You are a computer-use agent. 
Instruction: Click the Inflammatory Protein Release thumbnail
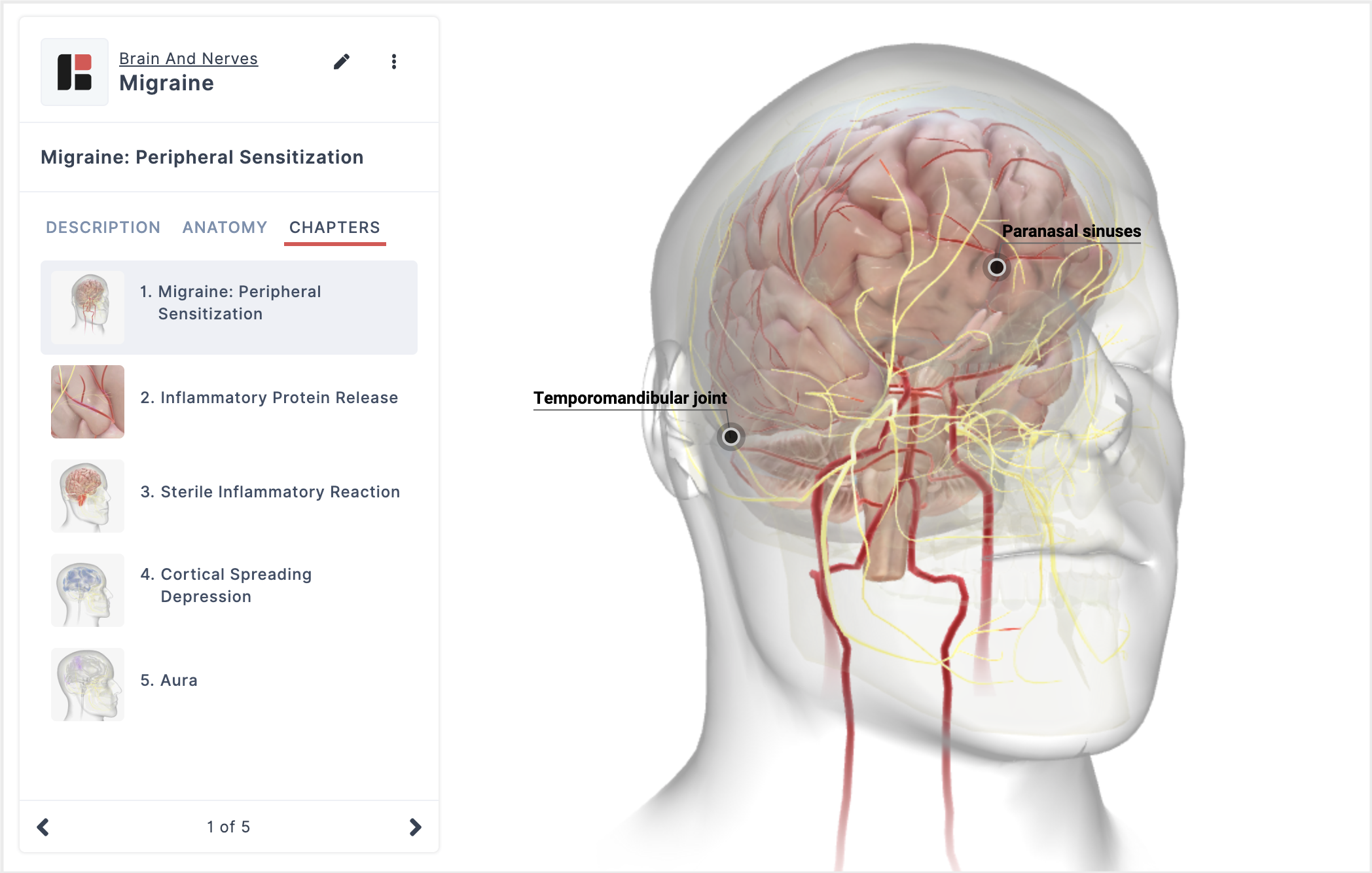(88, 402)
